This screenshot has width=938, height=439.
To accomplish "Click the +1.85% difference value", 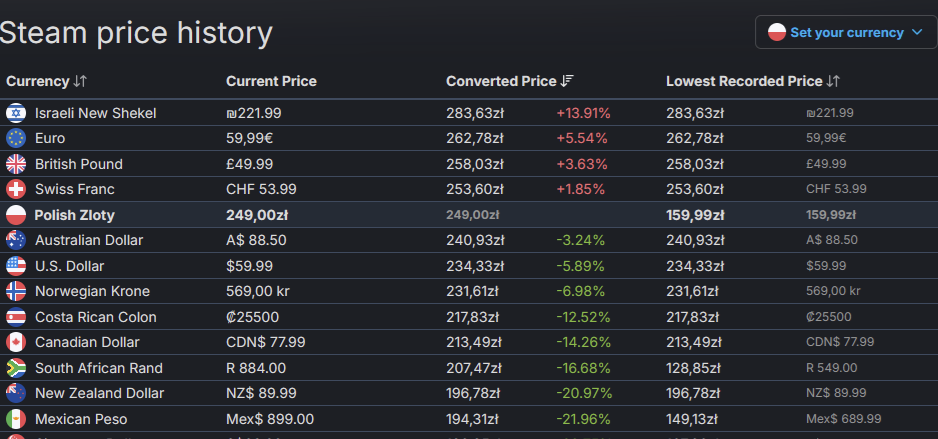I will [580, 189].
